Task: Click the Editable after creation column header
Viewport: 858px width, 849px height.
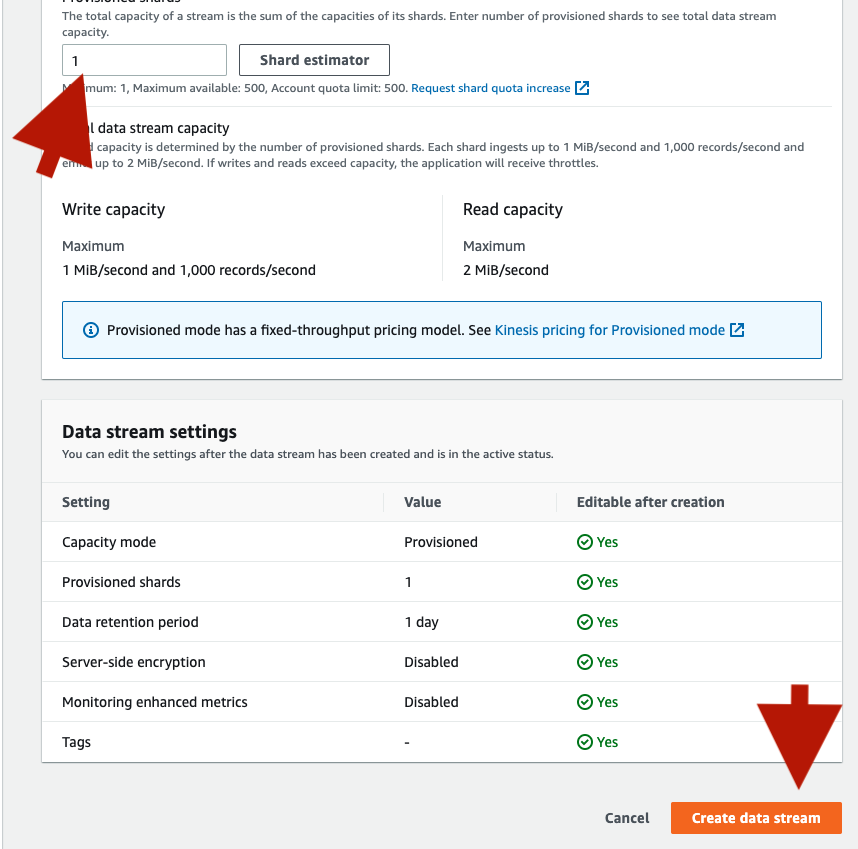Action: pos(651,502)
